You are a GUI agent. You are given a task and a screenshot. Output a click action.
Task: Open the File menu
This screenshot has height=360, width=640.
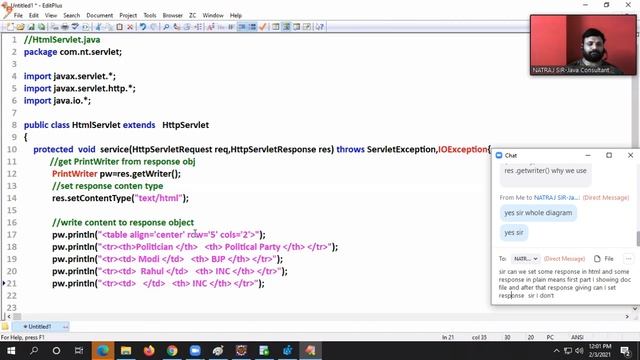(18, 16)
